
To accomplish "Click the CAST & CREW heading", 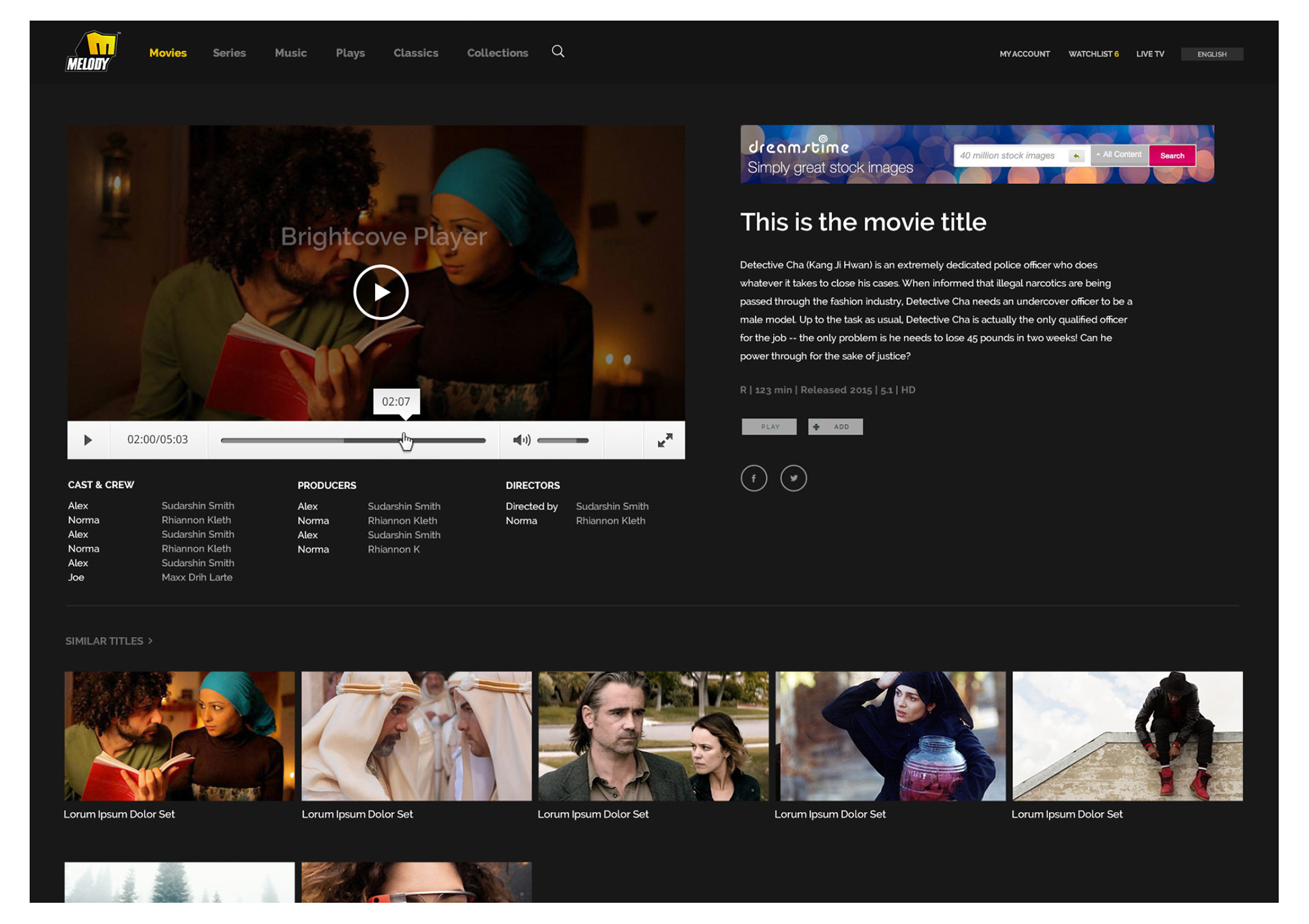I will click(x=101, y=485).
